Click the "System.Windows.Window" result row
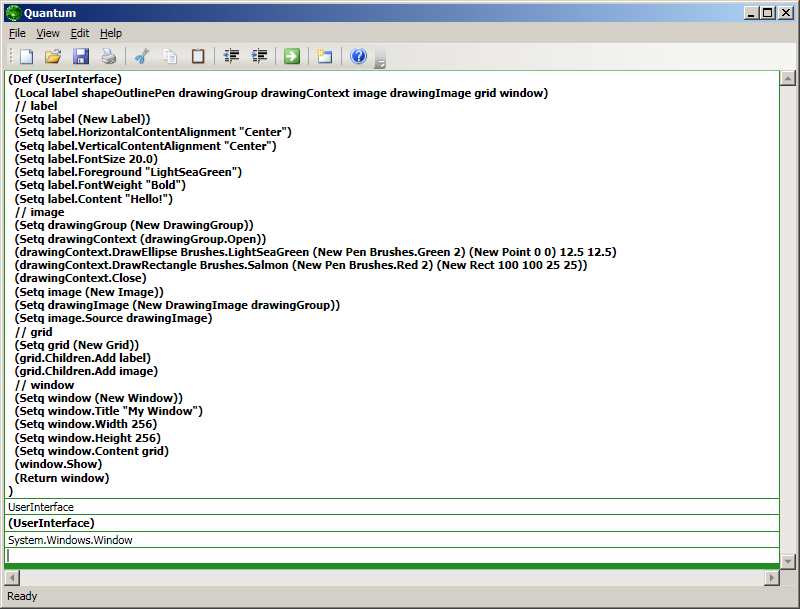The image size is (800, 609). click(x=392, y=540)
